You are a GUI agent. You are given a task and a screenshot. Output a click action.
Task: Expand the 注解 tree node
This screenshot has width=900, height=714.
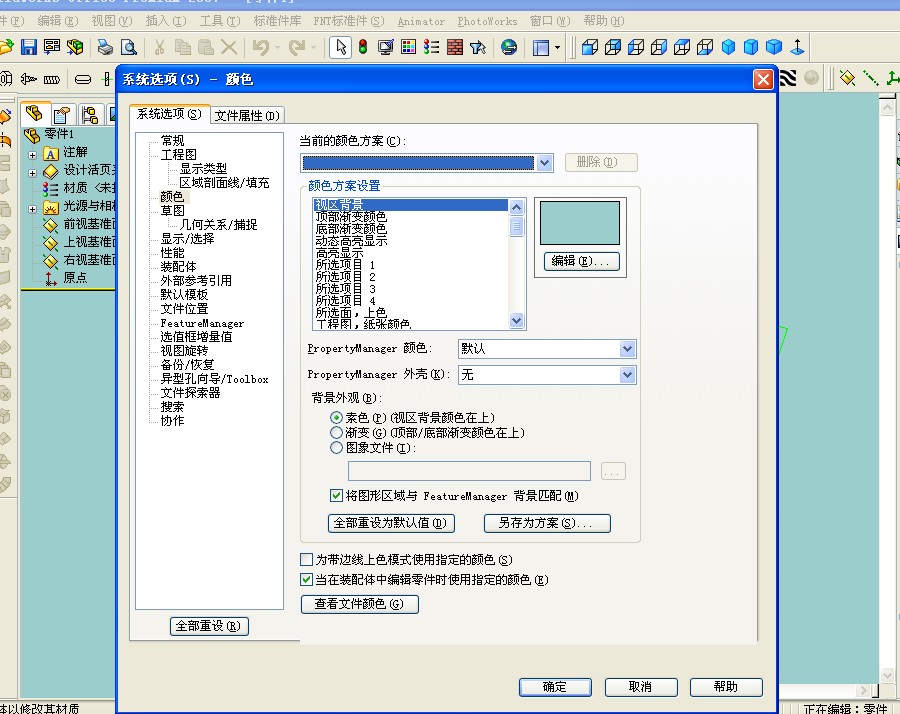(x=33, y=155)
